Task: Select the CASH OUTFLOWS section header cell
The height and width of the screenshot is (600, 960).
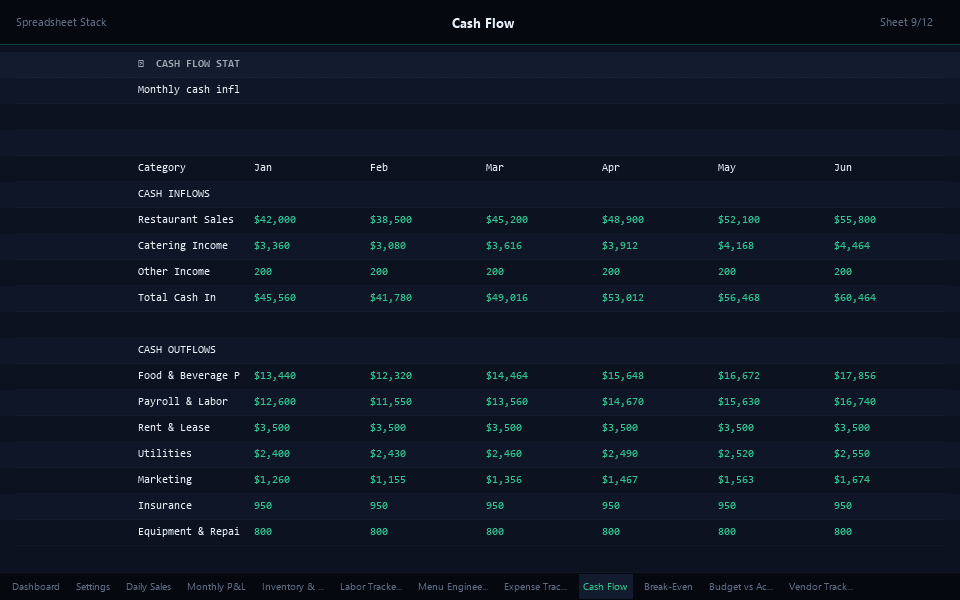Action: click(177, 350)
